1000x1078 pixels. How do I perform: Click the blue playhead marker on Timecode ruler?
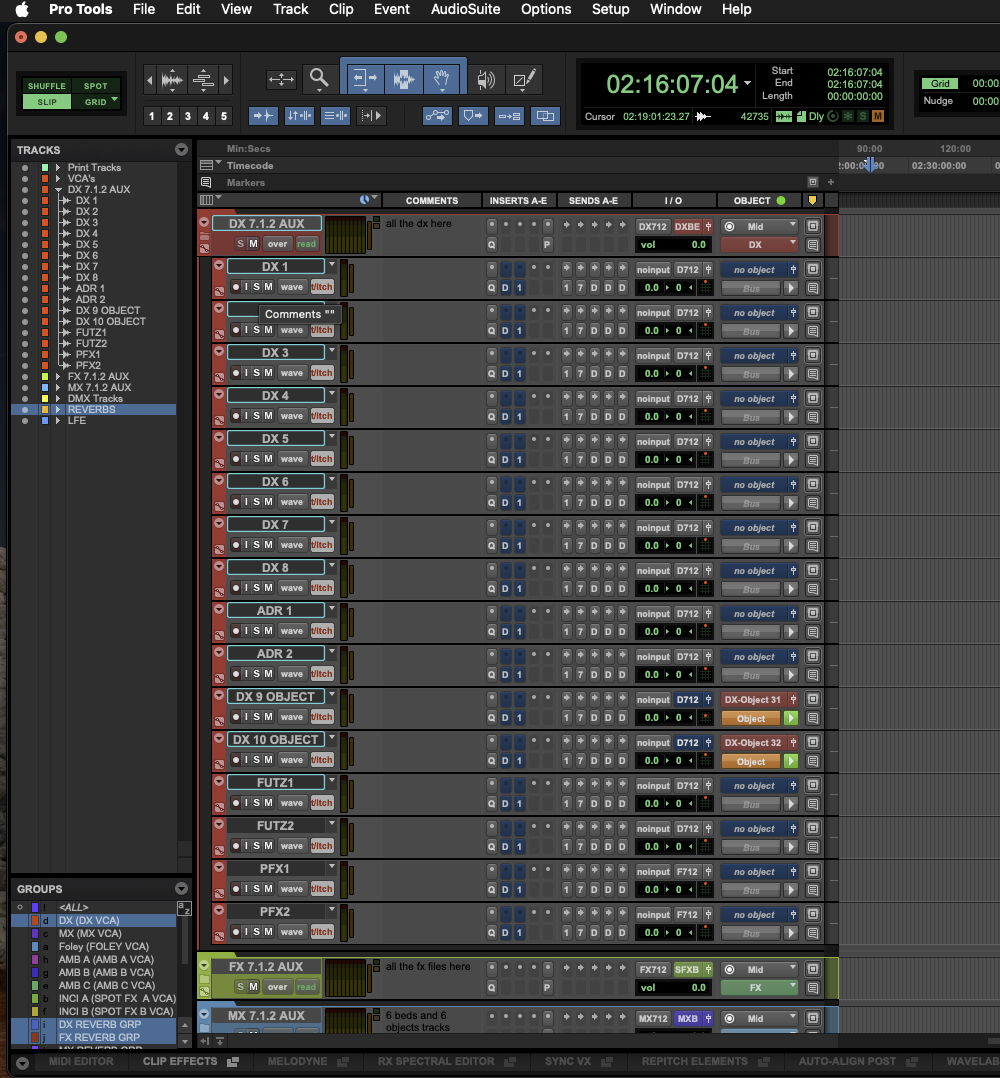[x=869, y=164]
